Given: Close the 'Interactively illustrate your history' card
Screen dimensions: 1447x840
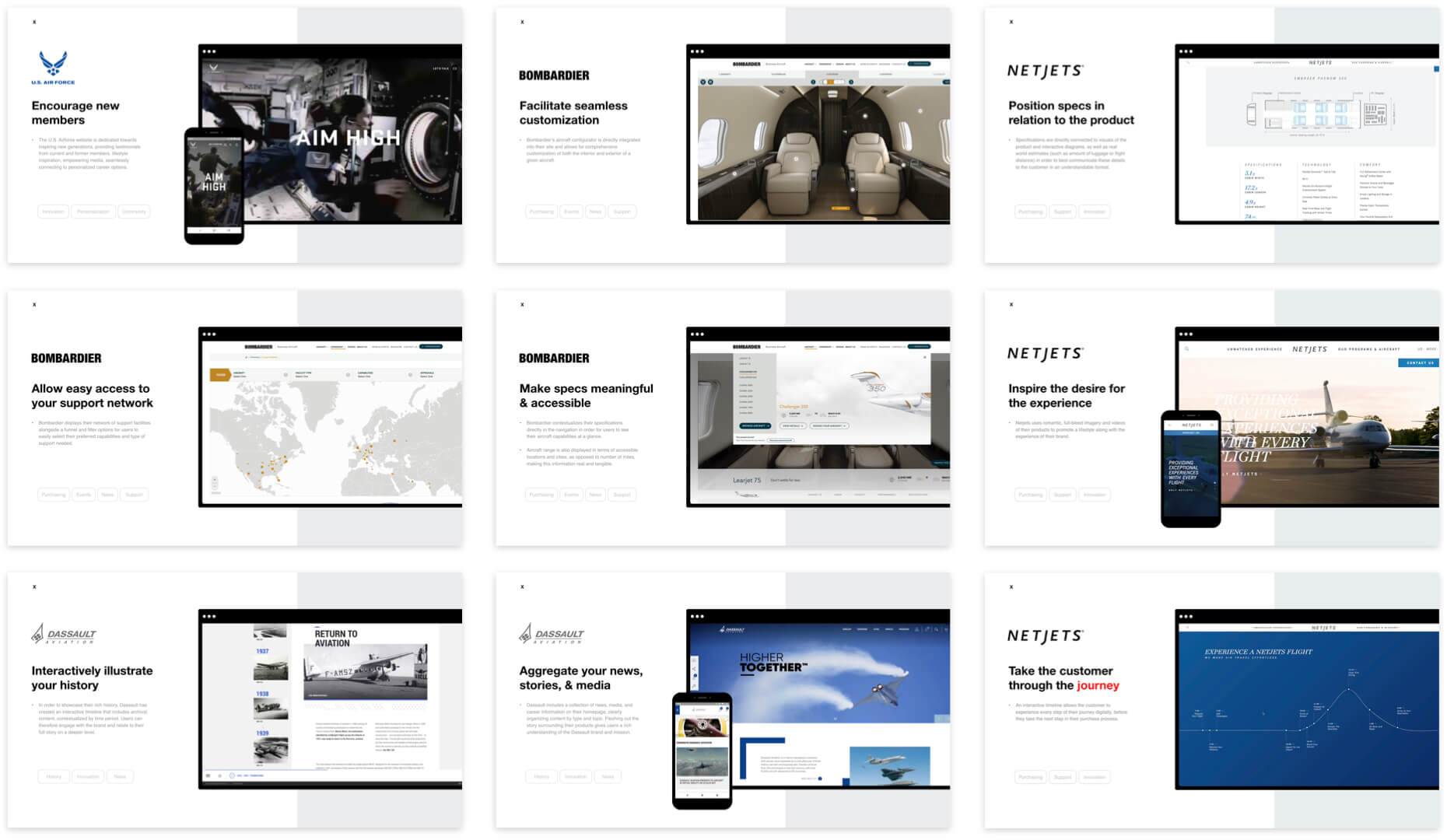Looking at the screenshot, I should pyautogui.click(x=34, y=586).
